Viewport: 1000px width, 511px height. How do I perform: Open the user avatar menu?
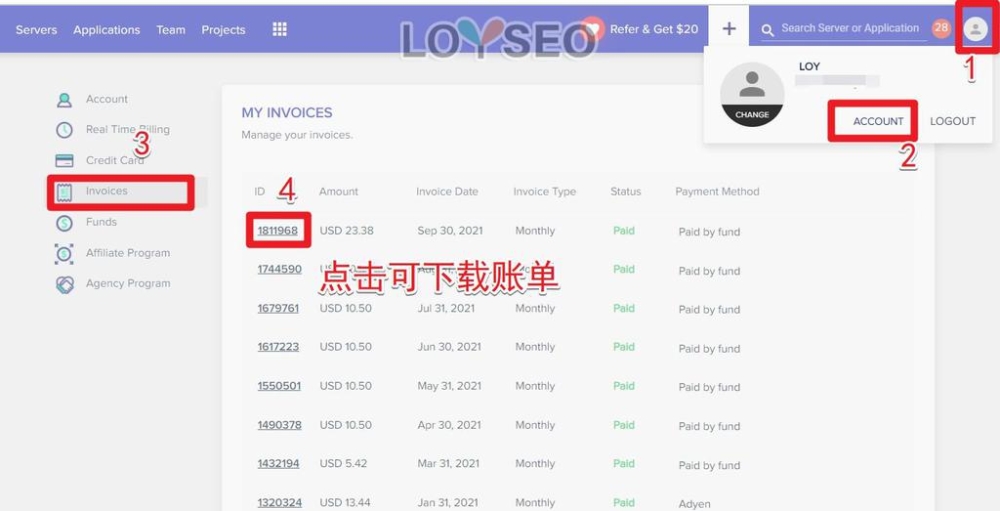point(975,29)
